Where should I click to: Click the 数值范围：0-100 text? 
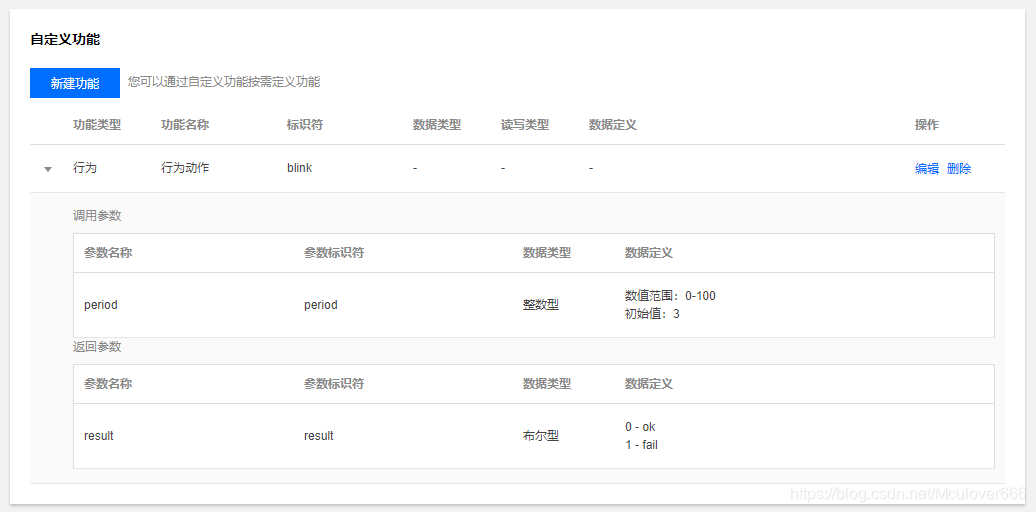tap(670, 296)
